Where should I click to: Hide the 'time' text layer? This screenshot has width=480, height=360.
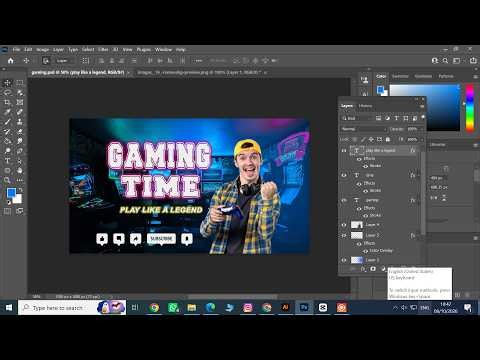pyautogui.click(x=344, y=175)
